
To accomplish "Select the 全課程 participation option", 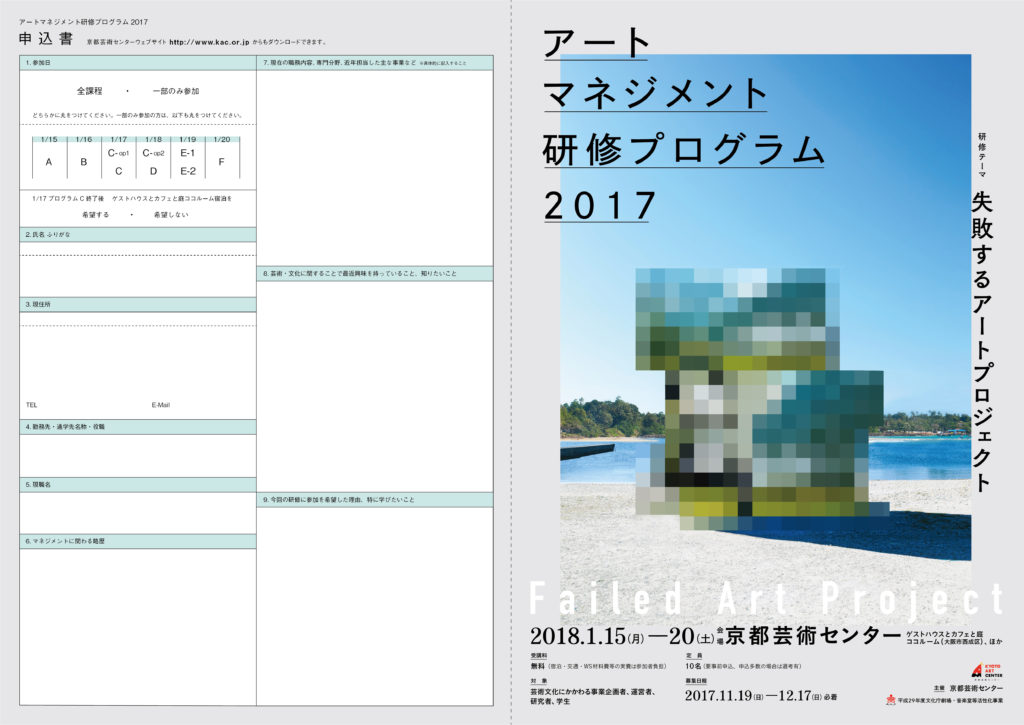I will tap(89, 91).
